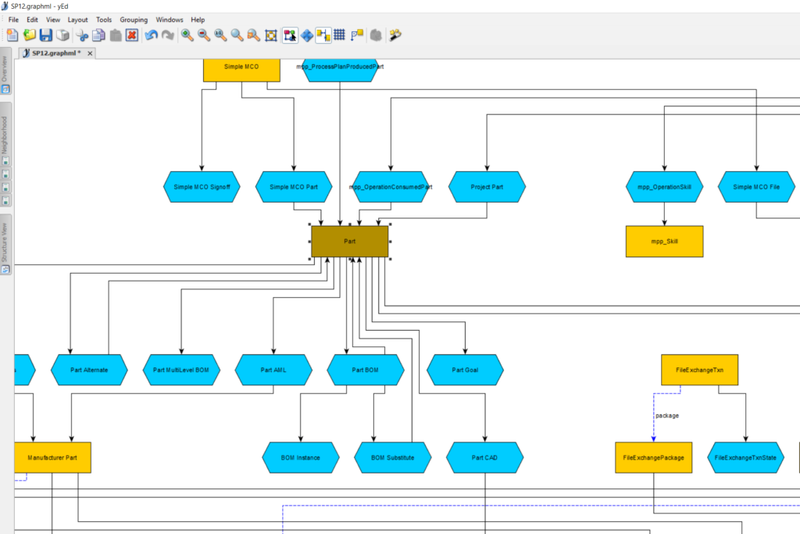Click the Undo arrow icon
800x534 pixels.
(151, 35)
